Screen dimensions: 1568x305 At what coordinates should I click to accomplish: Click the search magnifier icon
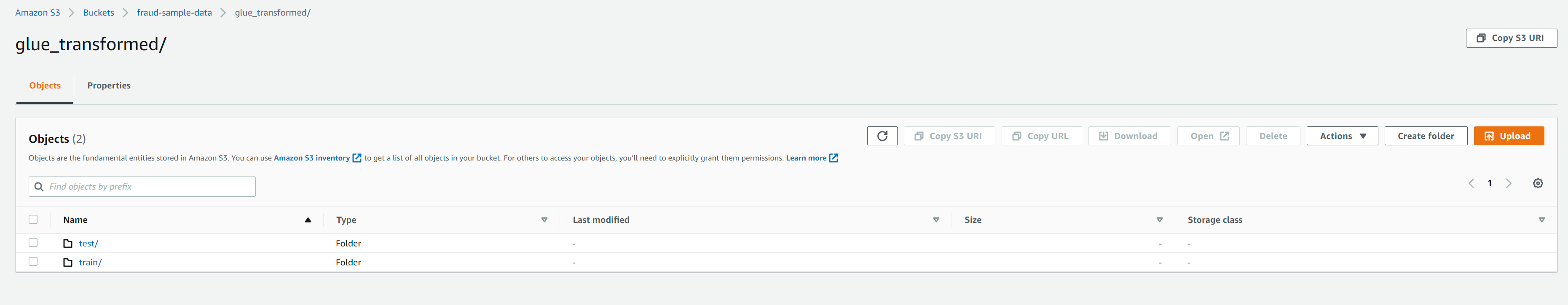(x=39, y=187)
